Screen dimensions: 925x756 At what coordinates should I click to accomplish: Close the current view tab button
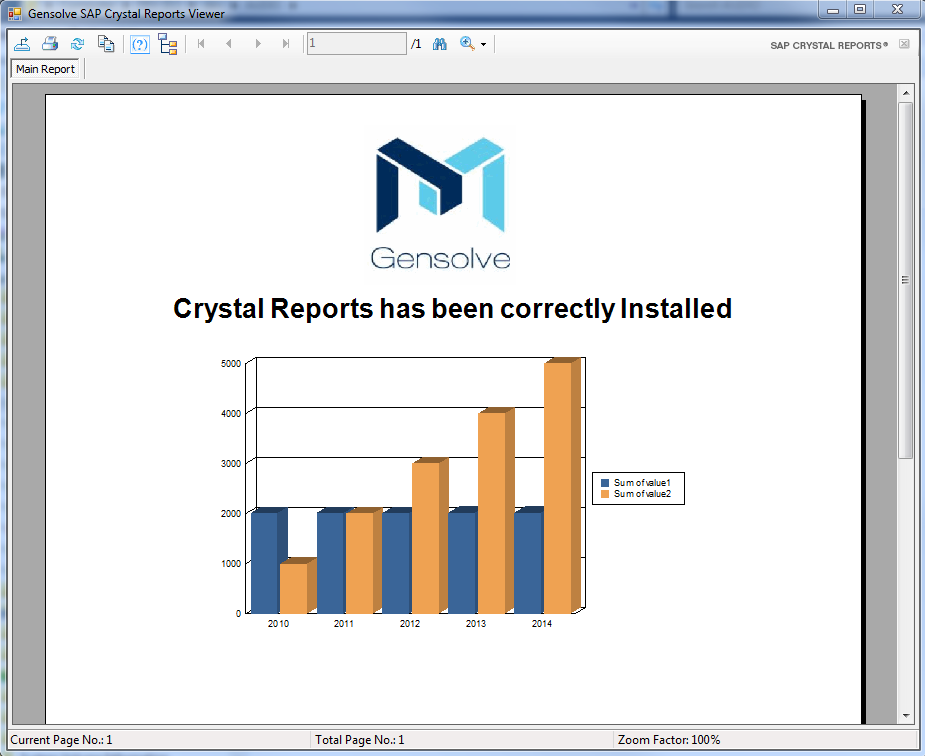coord(904,45)
